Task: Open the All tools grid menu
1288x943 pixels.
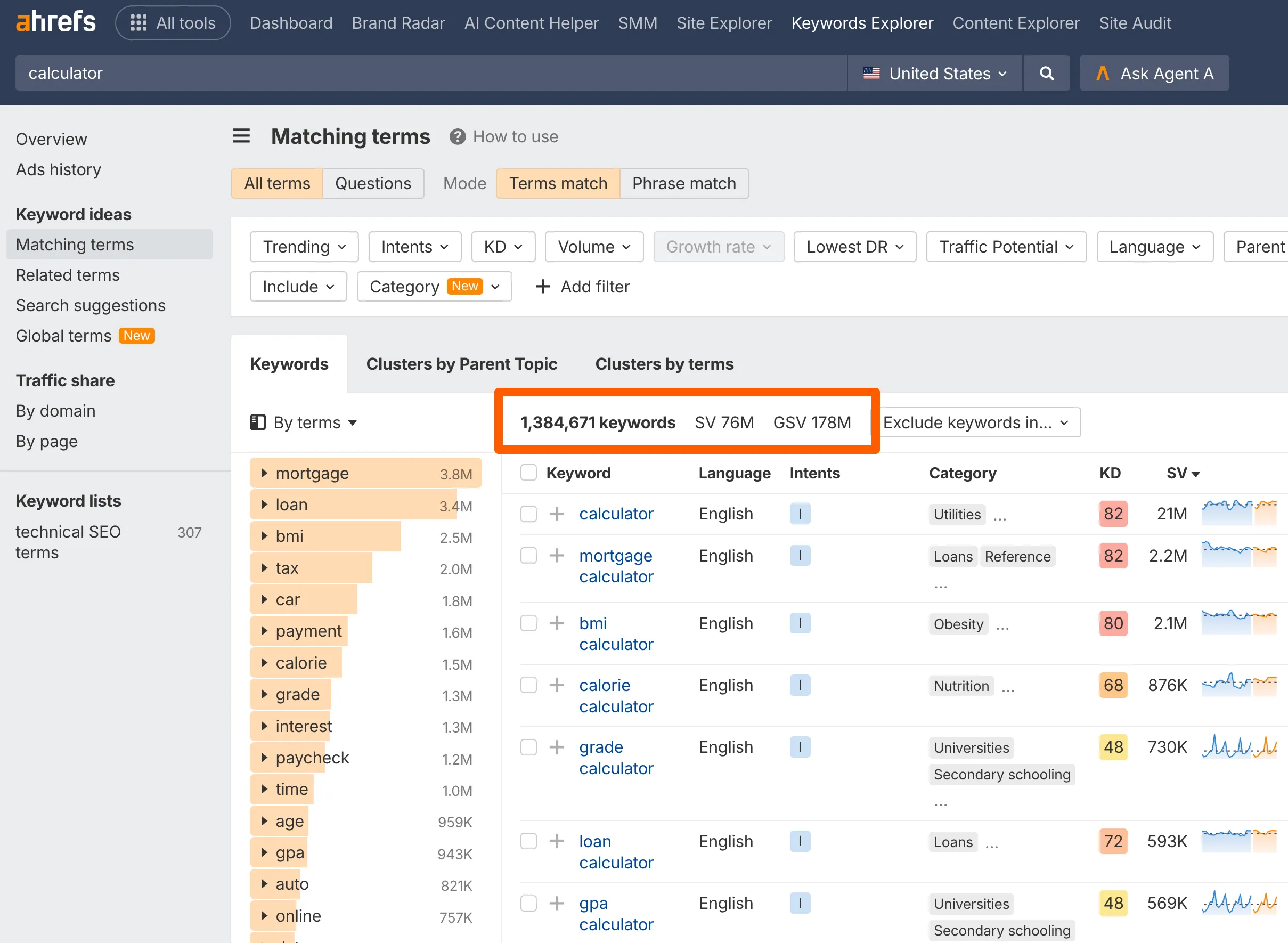Action: tap(173, 23)
